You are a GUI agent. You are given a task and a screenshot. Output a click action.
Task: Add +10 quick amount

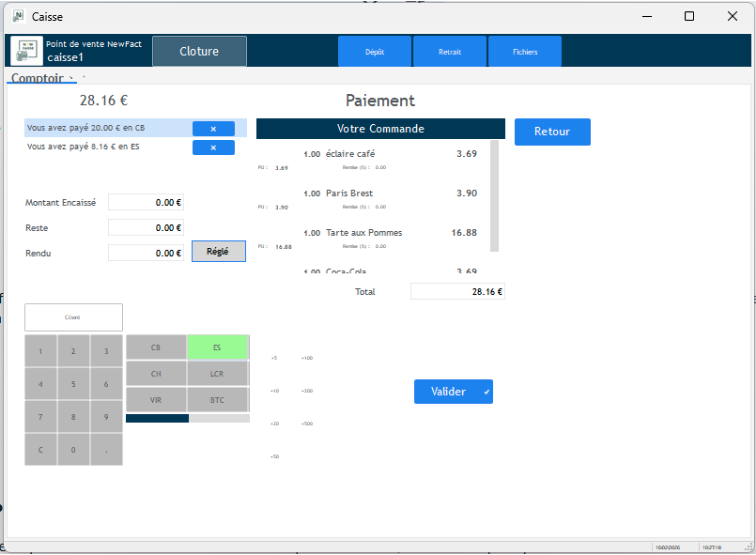click(x=274, y=391)
